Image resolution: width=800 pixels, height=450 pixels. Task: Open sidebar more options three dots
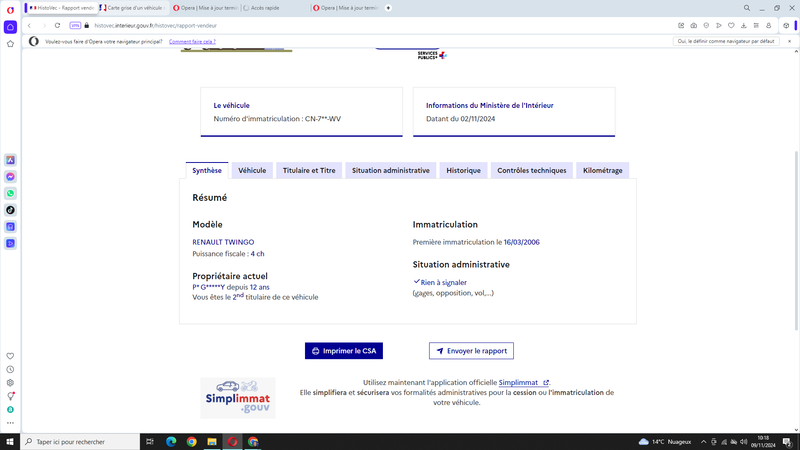[10, 423]
